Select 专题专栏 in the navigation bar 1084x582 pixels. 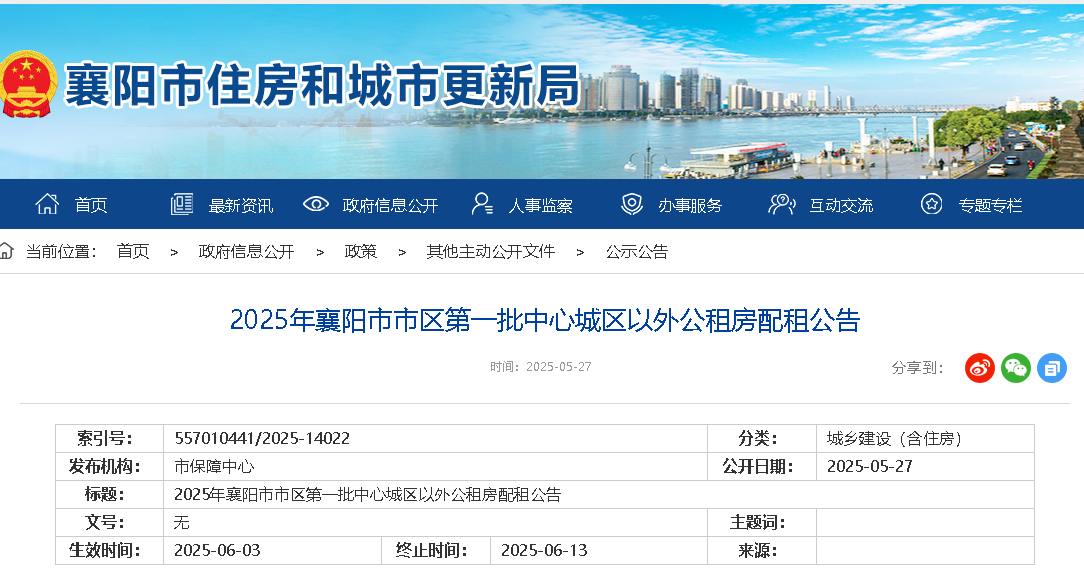click(990, 206)
